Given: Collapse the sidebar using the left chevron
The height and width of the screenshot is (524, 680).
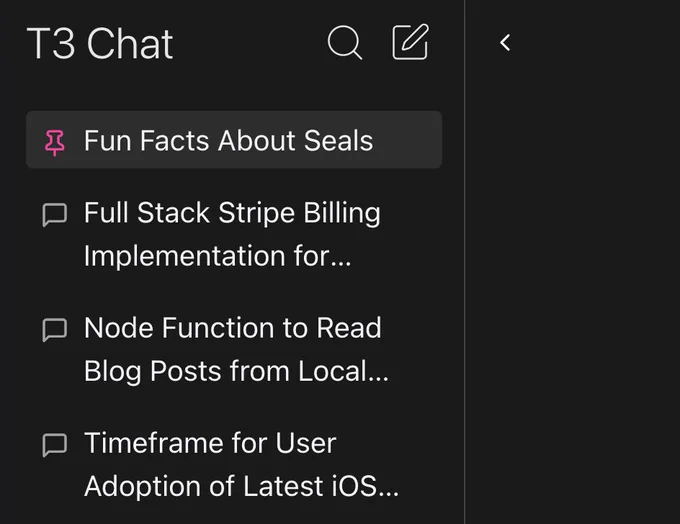Looking at the screenshot, I should pyautogui.click(x=505, y=43).
